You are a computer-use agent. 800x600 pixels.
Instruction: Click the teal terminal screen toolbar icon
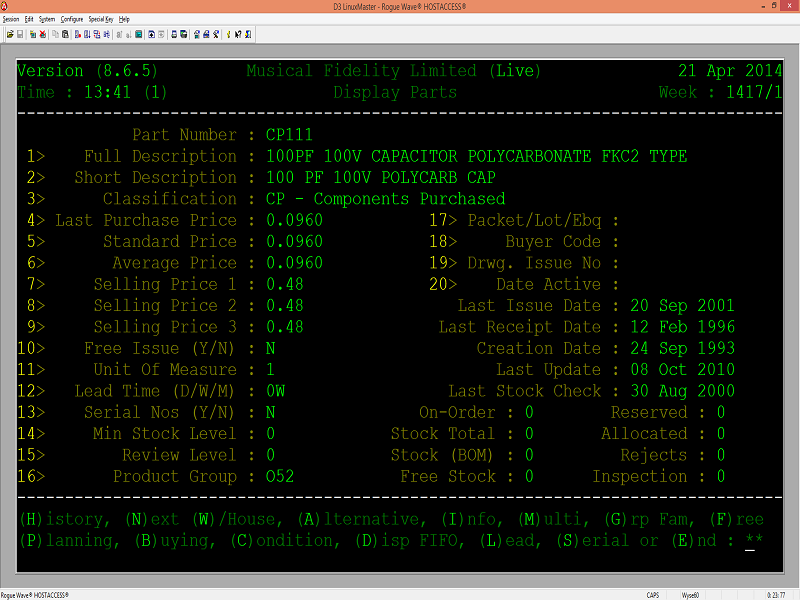pyautogui.click(x=138, y=34)
